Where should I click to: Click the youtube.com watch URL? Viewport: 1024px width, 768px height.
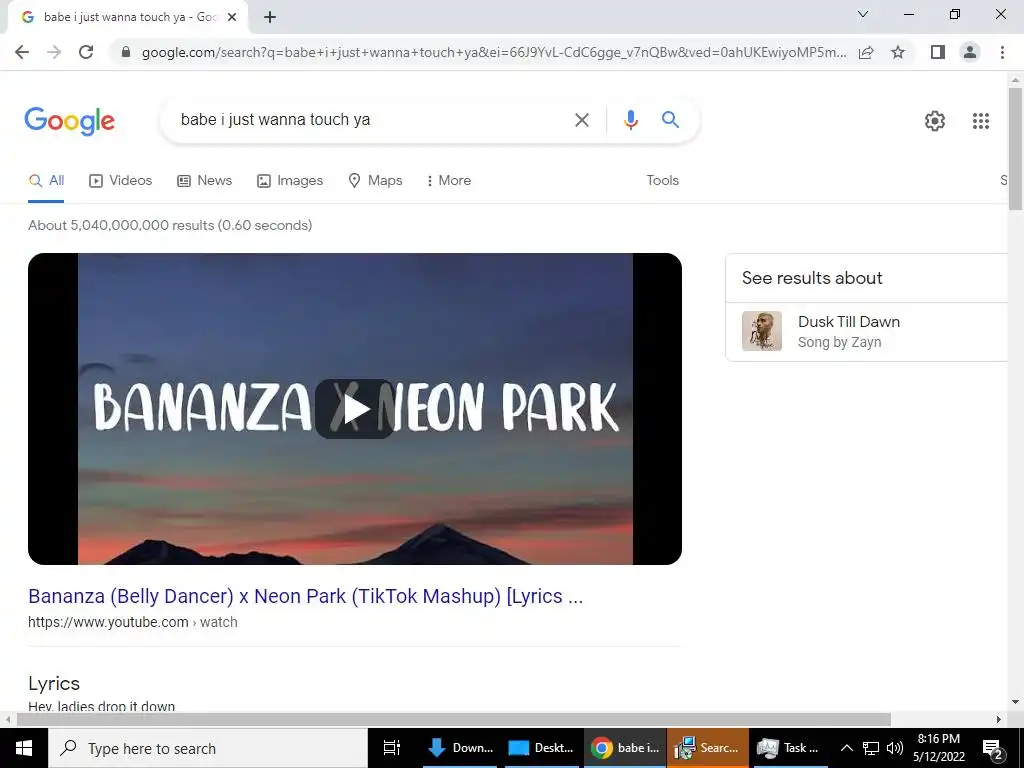pyautogui.click(x=133, y=622)
